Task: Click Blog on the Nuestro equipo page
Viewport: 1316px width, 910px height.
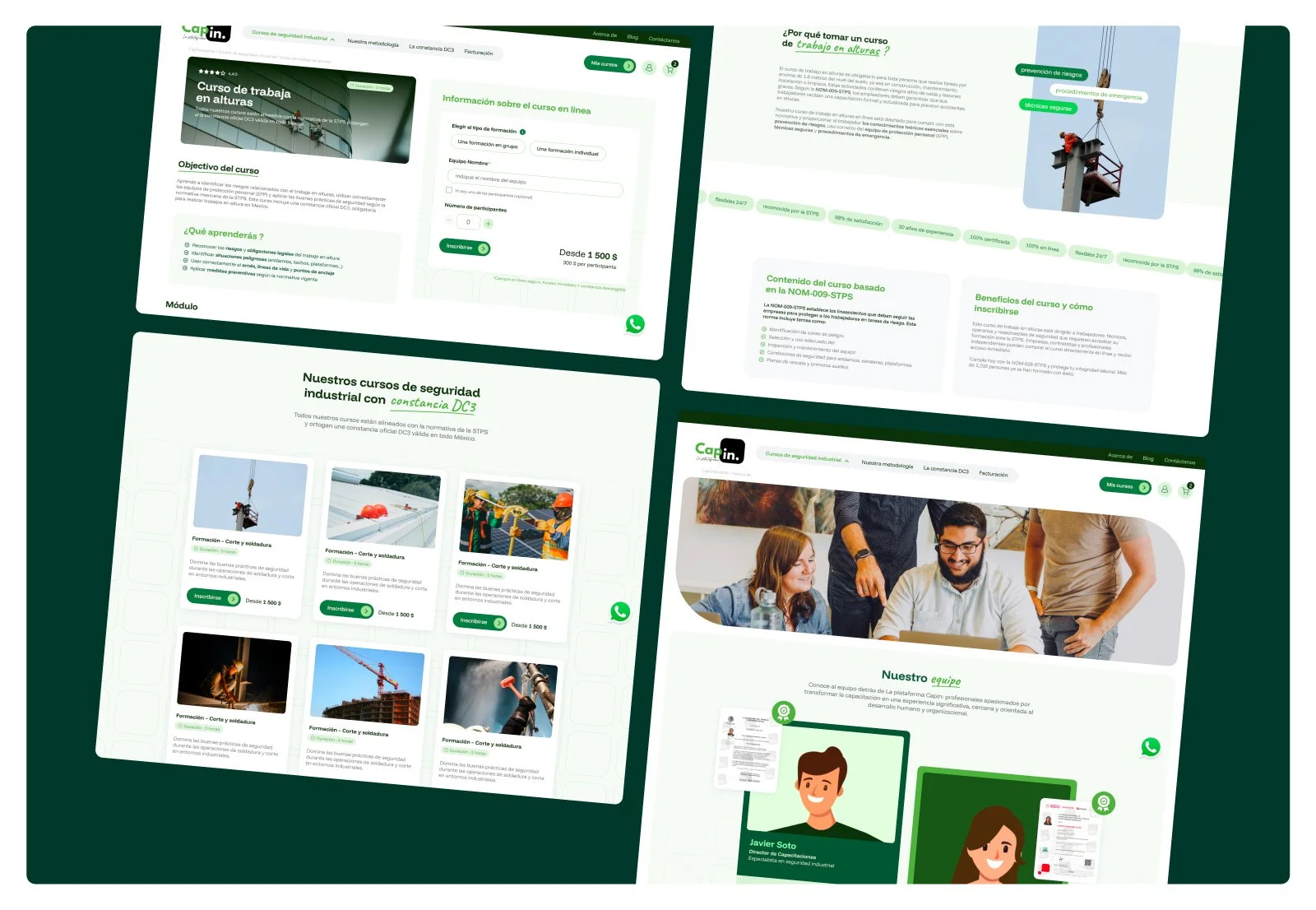Action: coord(1148,458)
